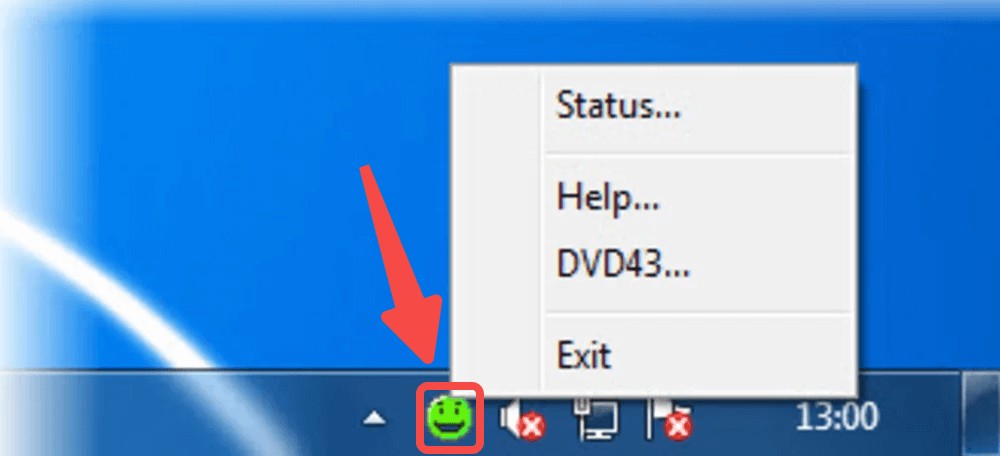Click the separator line above Exit
The width and height of the screenshot is (1000, 456).
click(x=698, y=312)
